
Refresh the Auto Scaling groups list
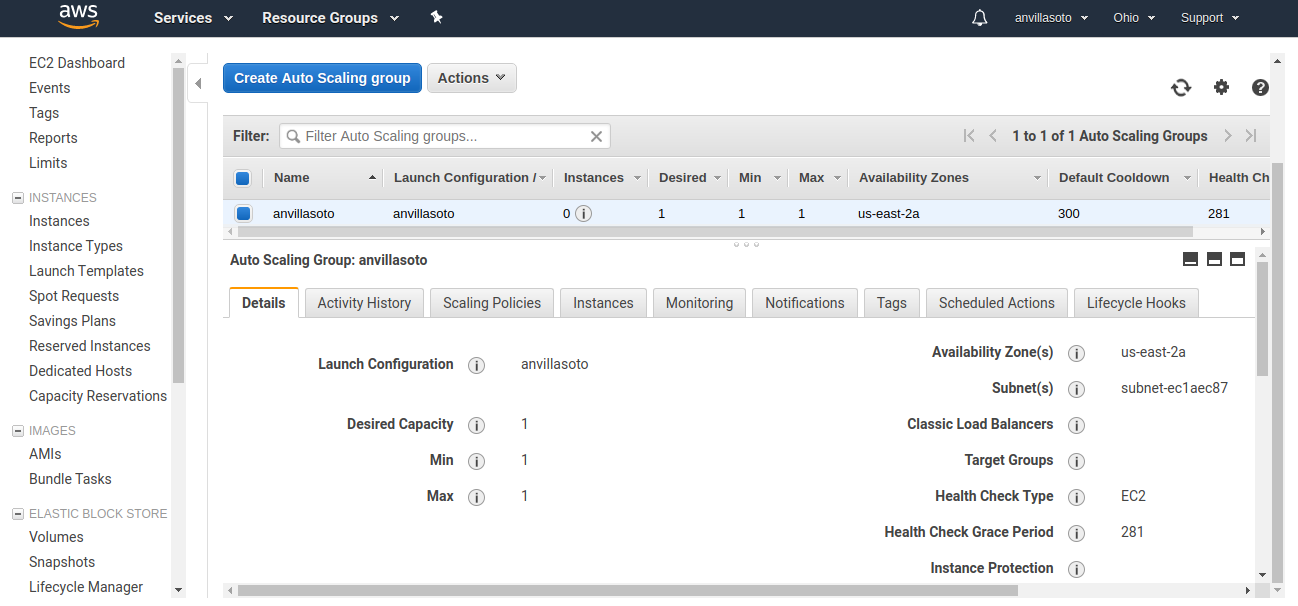pyautogui.click(x=1181, y=88)
